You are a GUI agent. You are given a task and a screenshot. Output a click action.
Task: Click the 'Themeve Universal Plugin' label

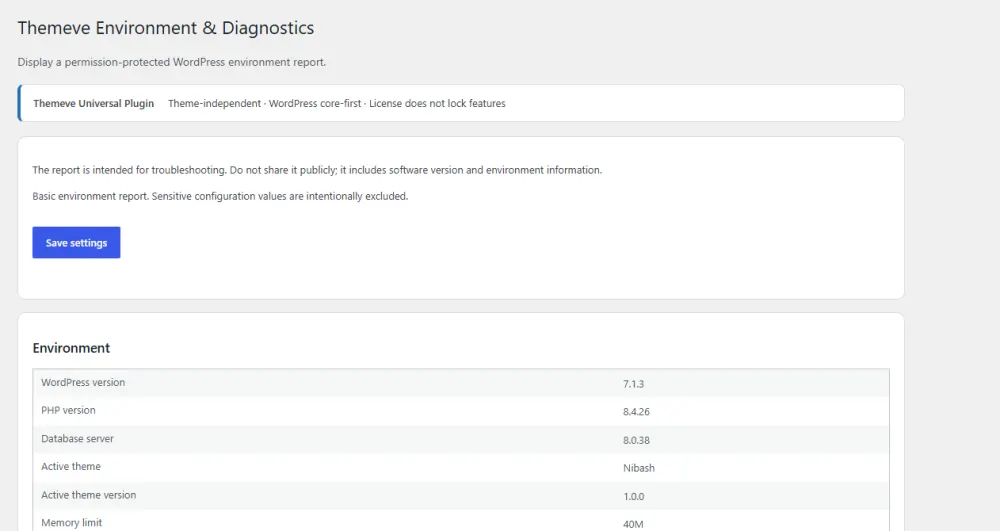[x=94, y=103]
